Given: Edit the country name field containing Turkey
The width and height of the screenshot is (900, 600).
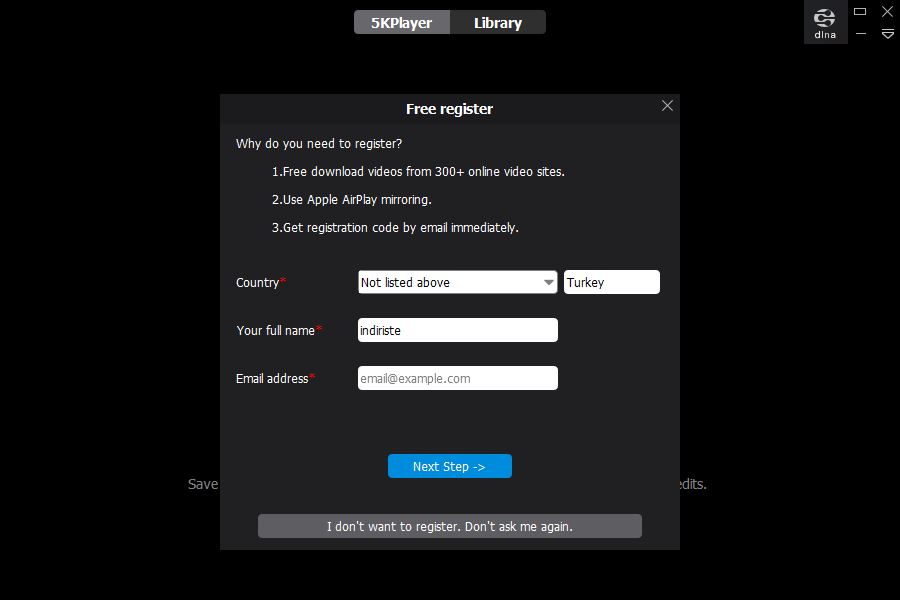Looking at the screenshot, I should 612,282.
